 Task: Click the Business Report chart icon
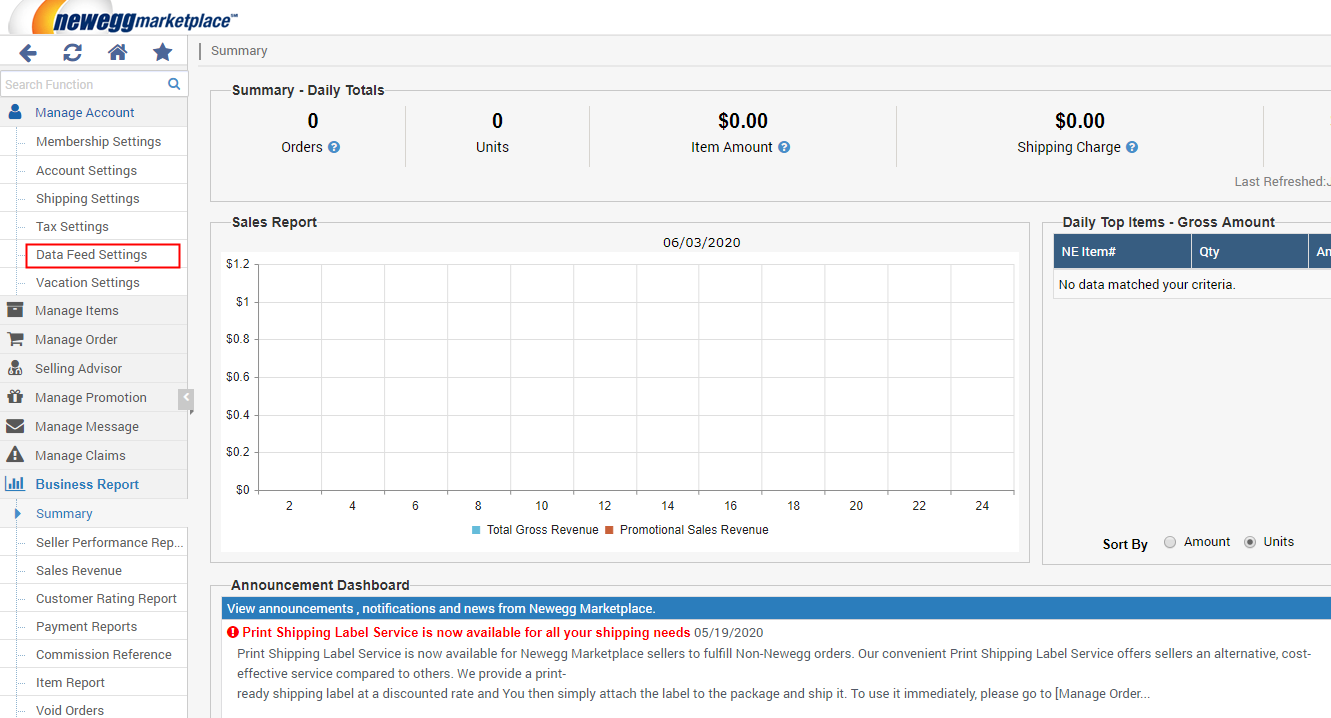[15, 484]
